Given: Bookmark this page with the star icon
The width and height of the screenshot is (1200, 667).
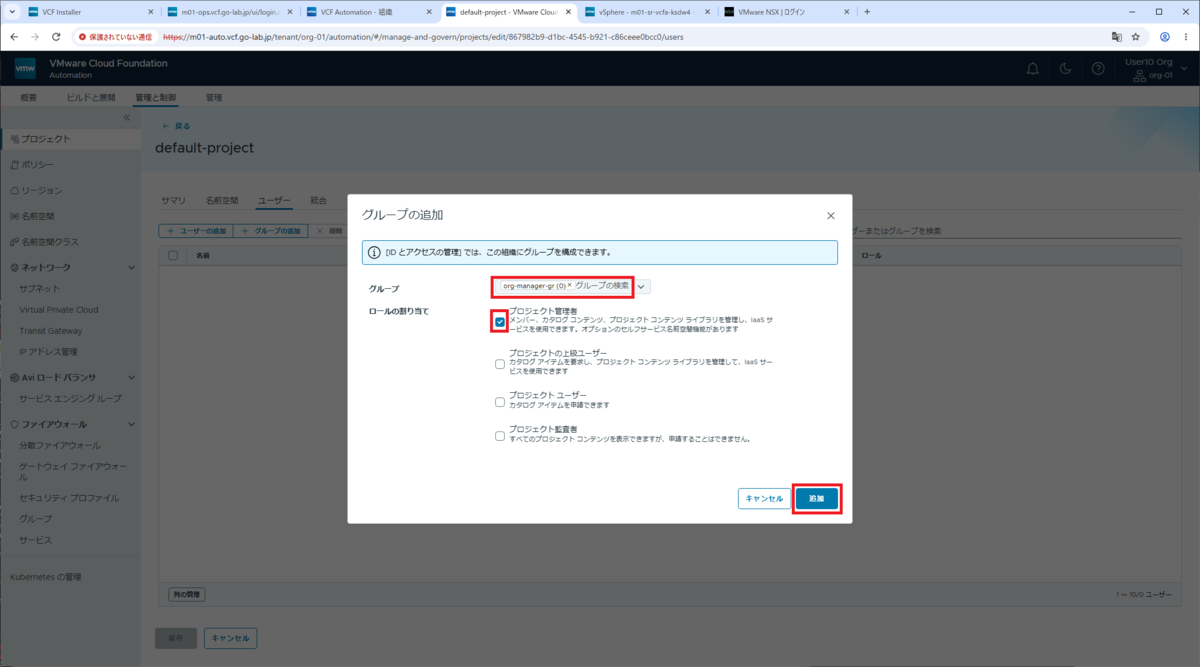Looking at the screenshot, I should click(1136, 36).
